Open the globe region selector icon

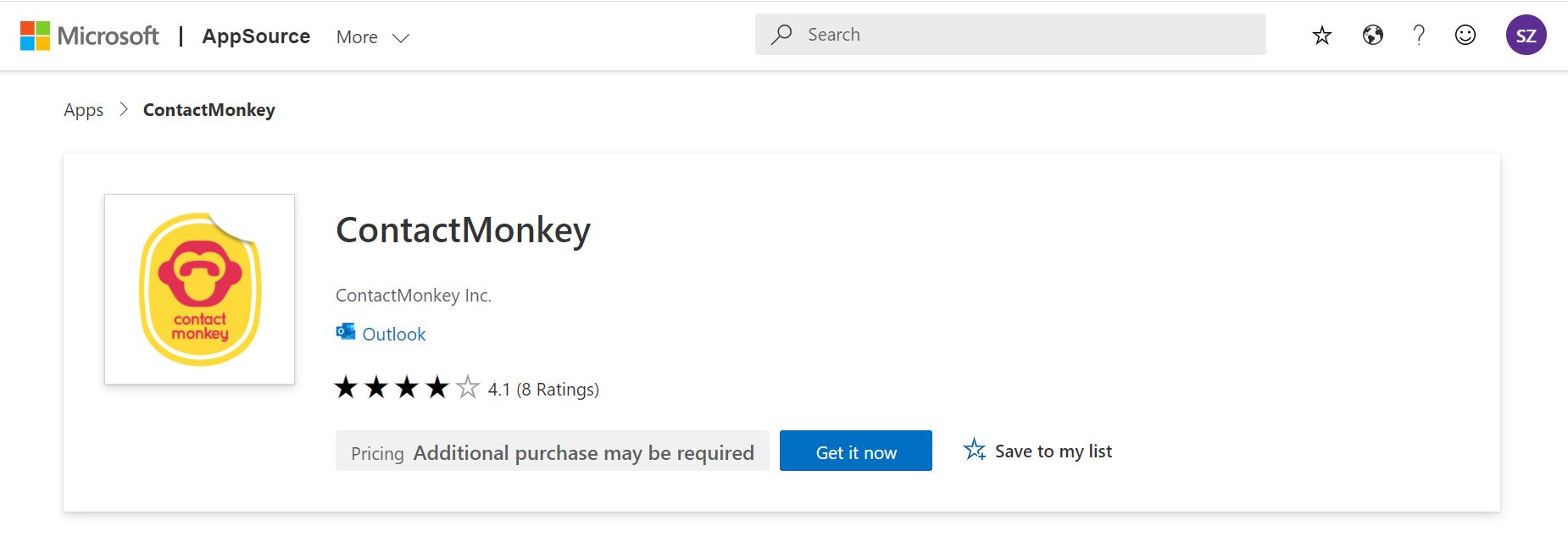point(1373,35)
